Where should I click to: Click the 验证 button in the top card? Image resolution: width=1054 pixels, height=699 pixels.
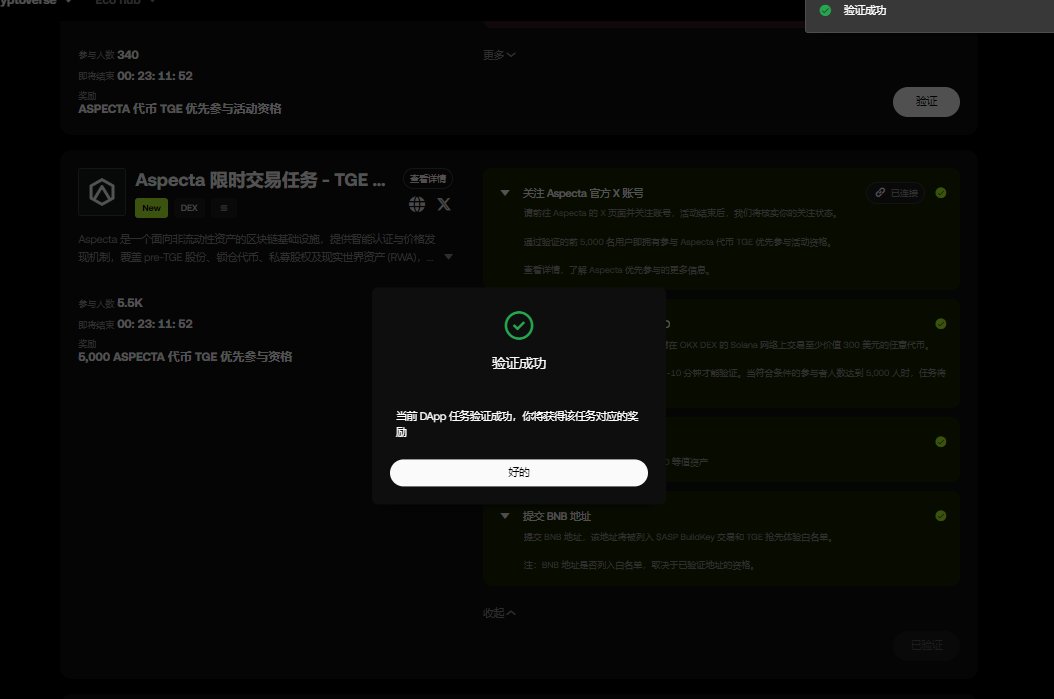pos(926,101)
